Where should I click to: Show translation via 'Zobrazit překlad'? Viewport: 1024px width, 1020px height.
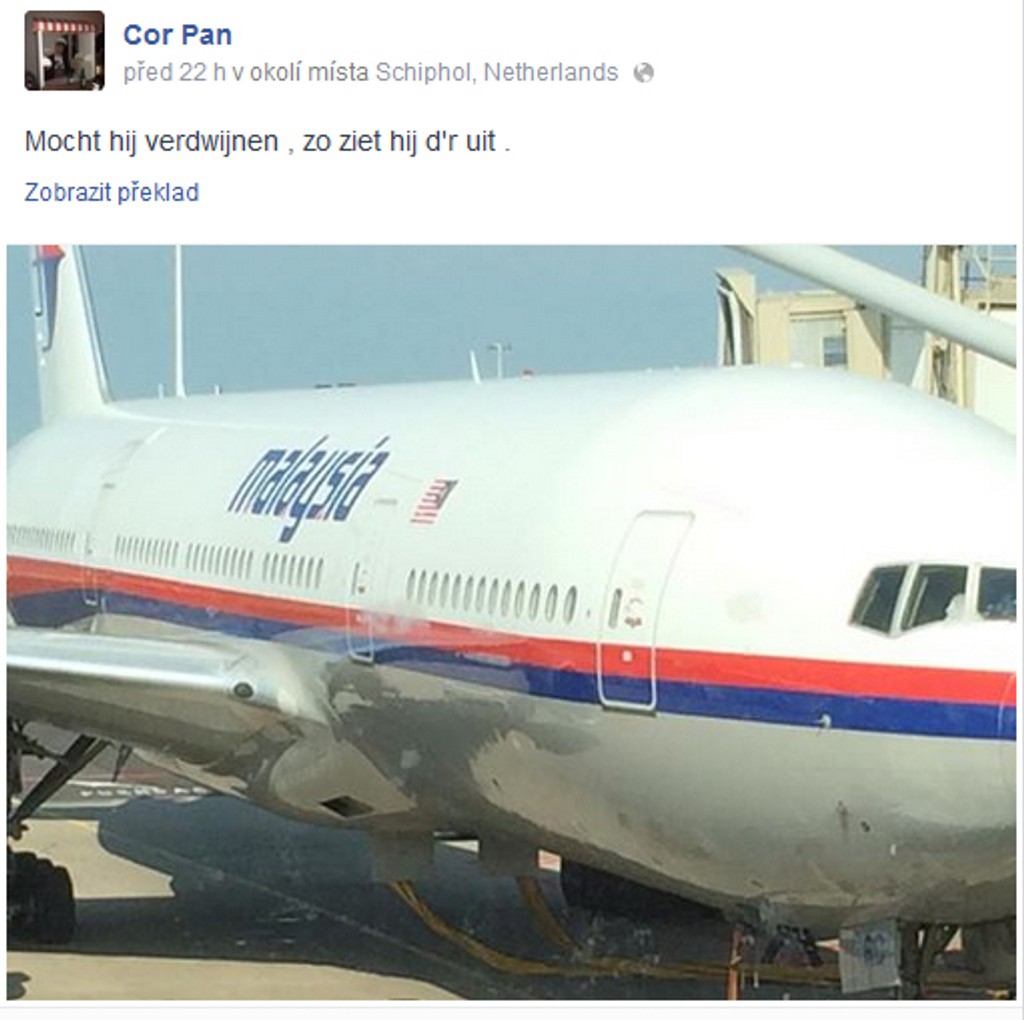(112, 192)
